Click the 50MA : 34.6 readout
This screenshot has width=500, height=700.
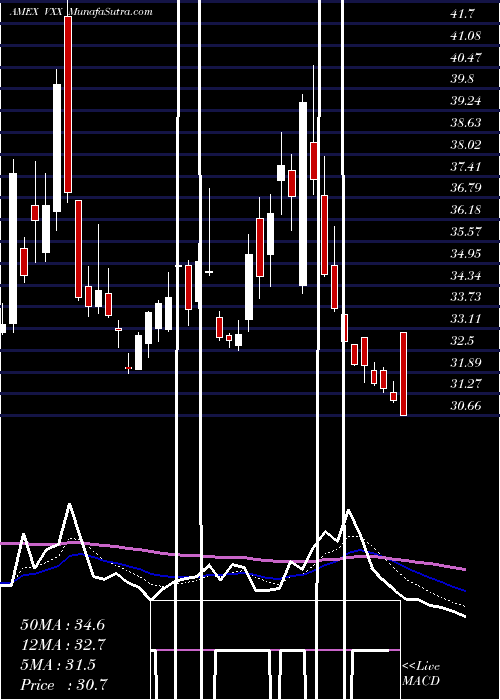click(x=62, y=625)
